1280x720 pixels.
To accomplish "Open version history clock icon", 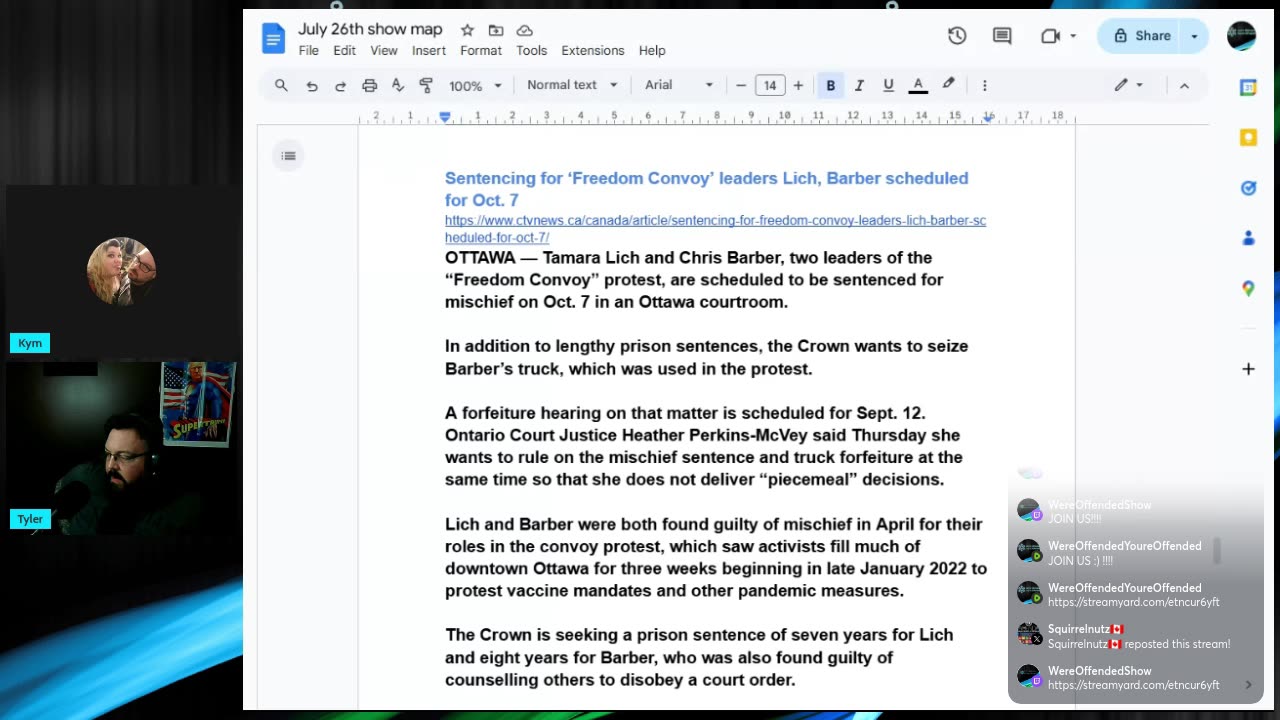I will [x=957, y=36].
